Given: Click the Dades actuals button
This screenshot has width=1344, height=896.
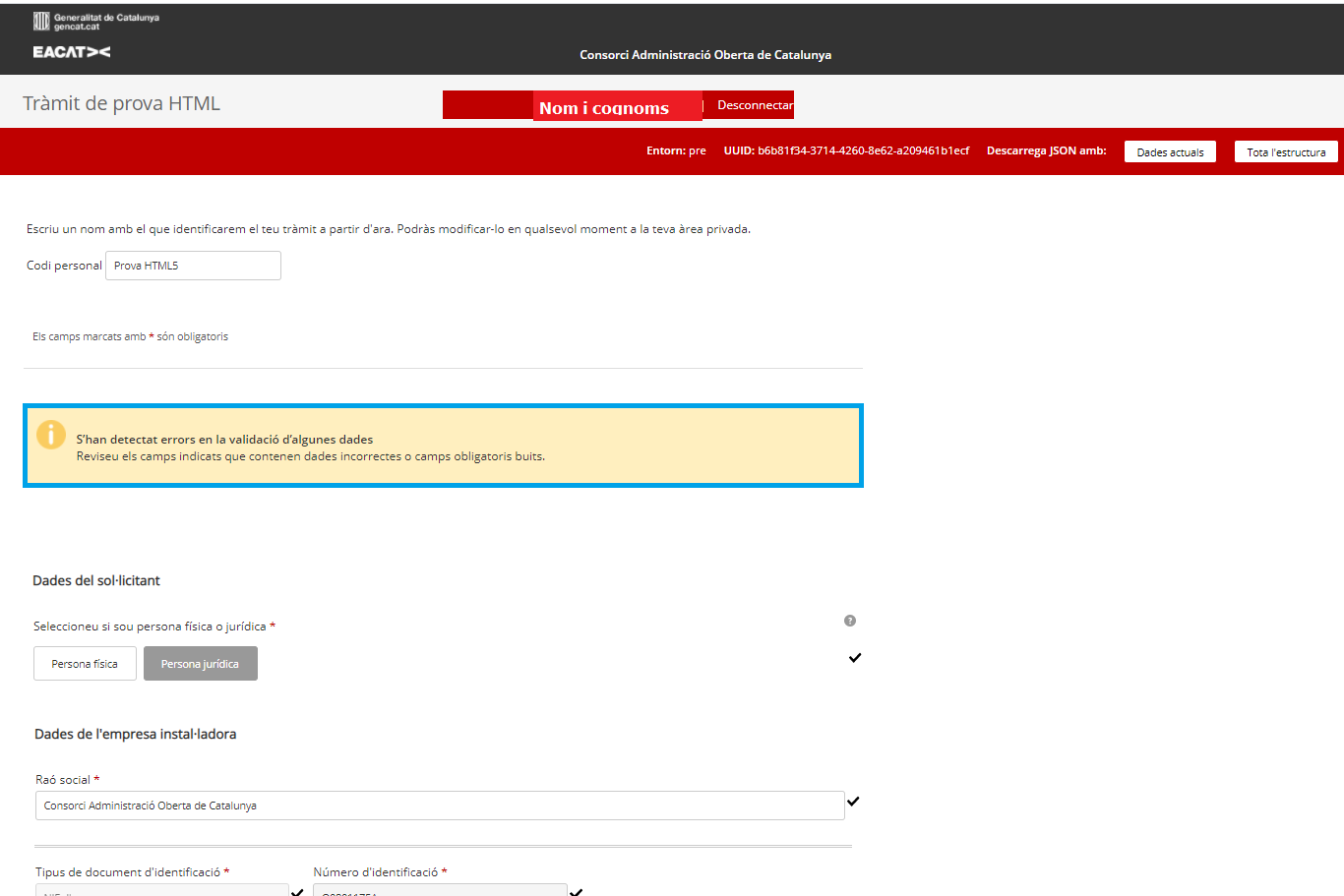Looking at the screenshot, I should [1170, 151].
